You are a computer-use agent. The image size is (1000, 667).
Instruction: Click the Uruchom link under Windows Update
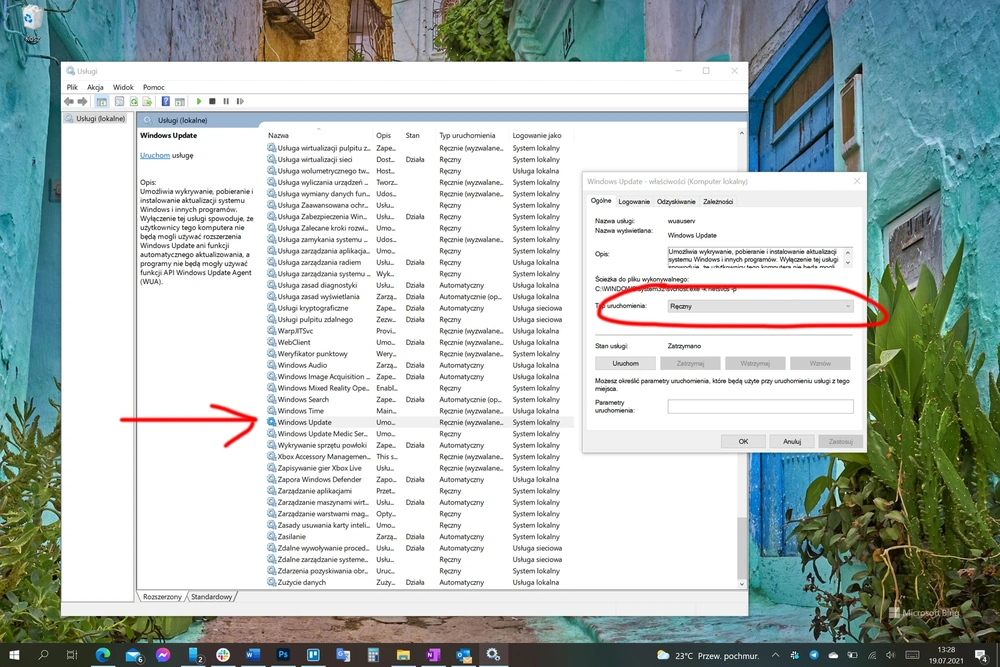(155, 155)
